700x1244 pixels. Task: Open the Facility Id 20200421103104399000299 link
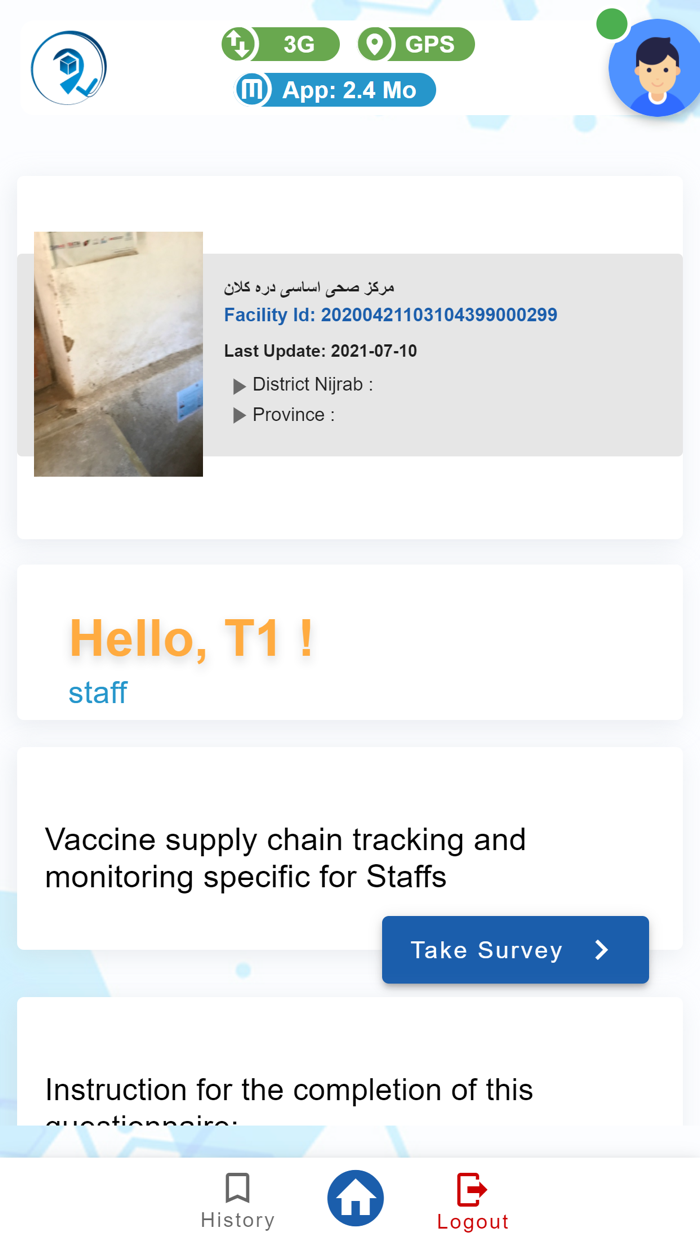[391, 314]
